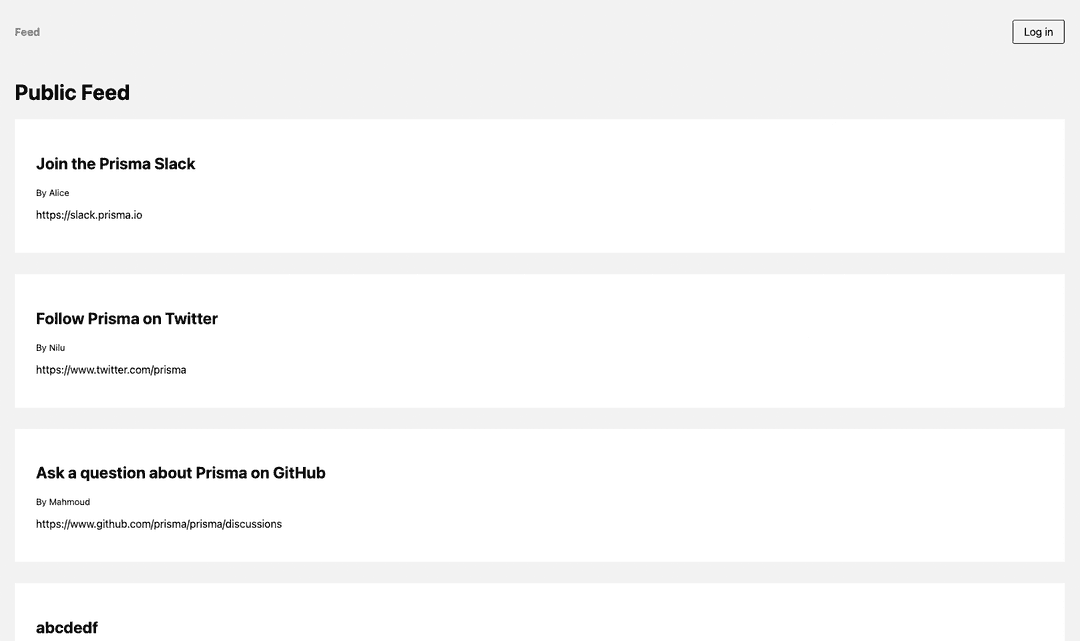Click the third post card
This screenshot has width=1080, height=641.
540,495
